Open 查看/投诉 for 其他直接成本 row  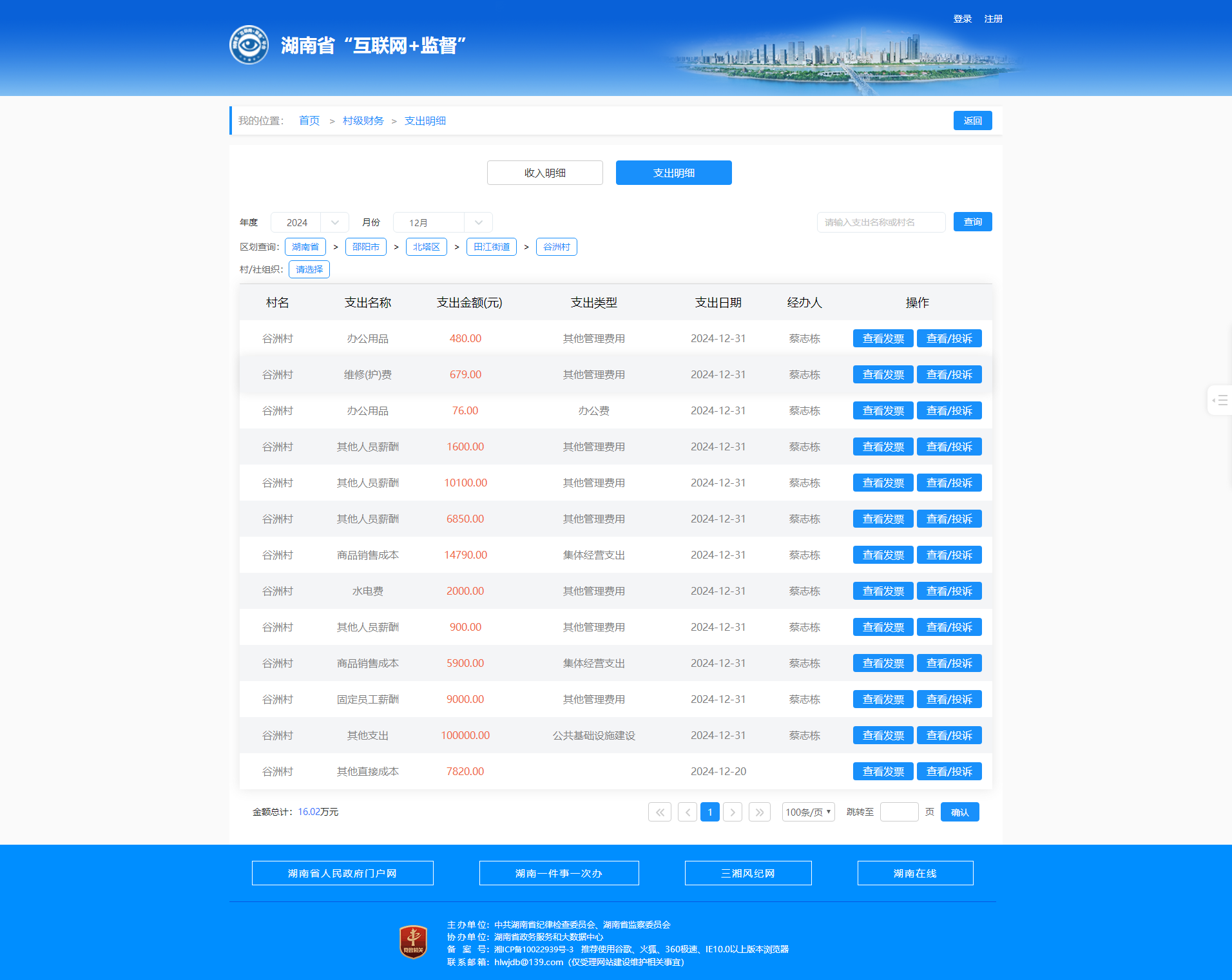950,771
